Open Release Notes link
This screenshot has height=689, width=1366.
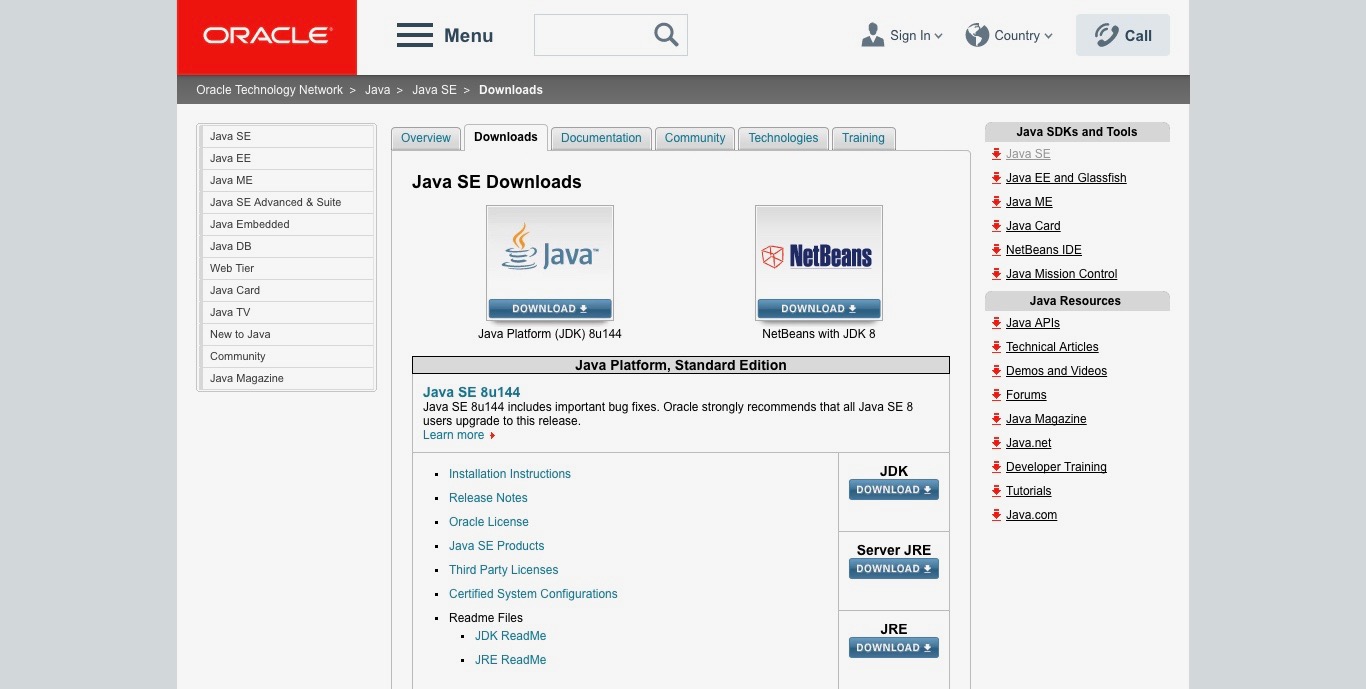(488, 498)
